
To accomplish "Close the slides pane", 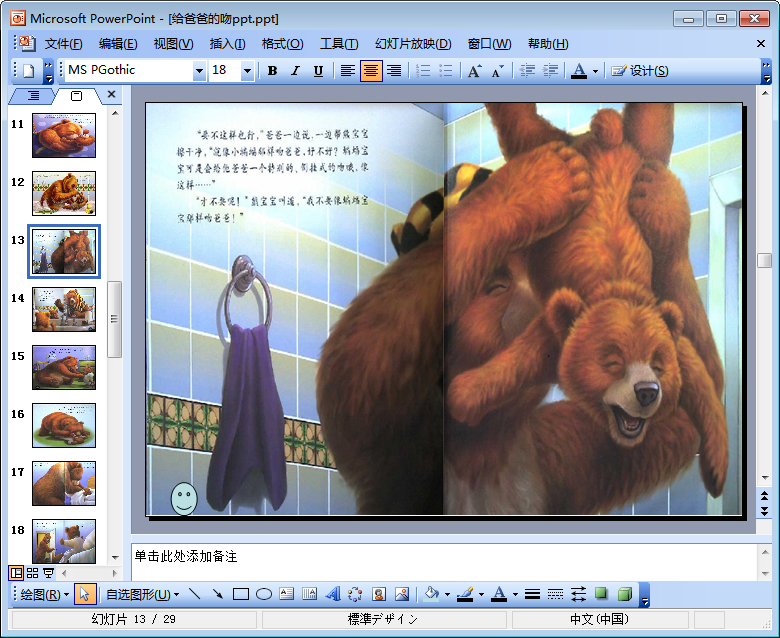I will [111, 94].
